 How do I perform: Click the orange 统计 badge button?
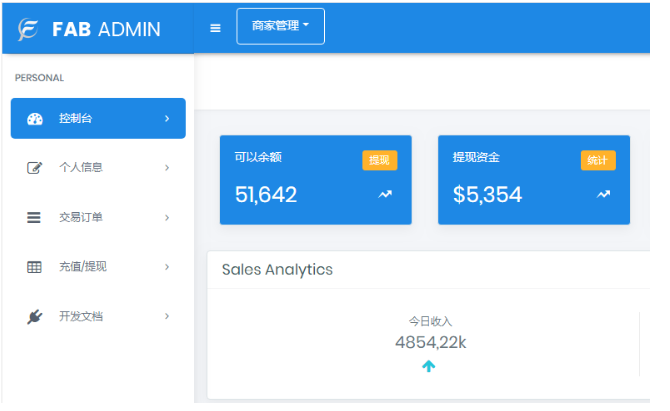pyautogui.click(x=598, y=160)
